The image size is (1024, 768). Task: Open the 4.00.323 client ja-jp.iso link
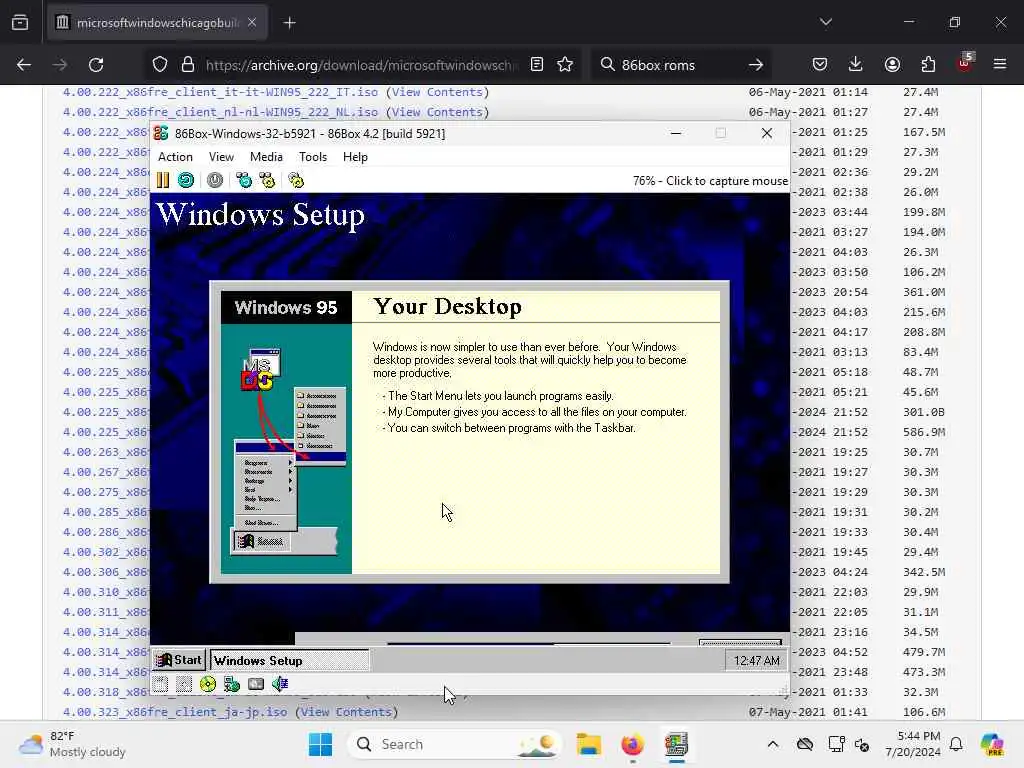tap(175, 712)
